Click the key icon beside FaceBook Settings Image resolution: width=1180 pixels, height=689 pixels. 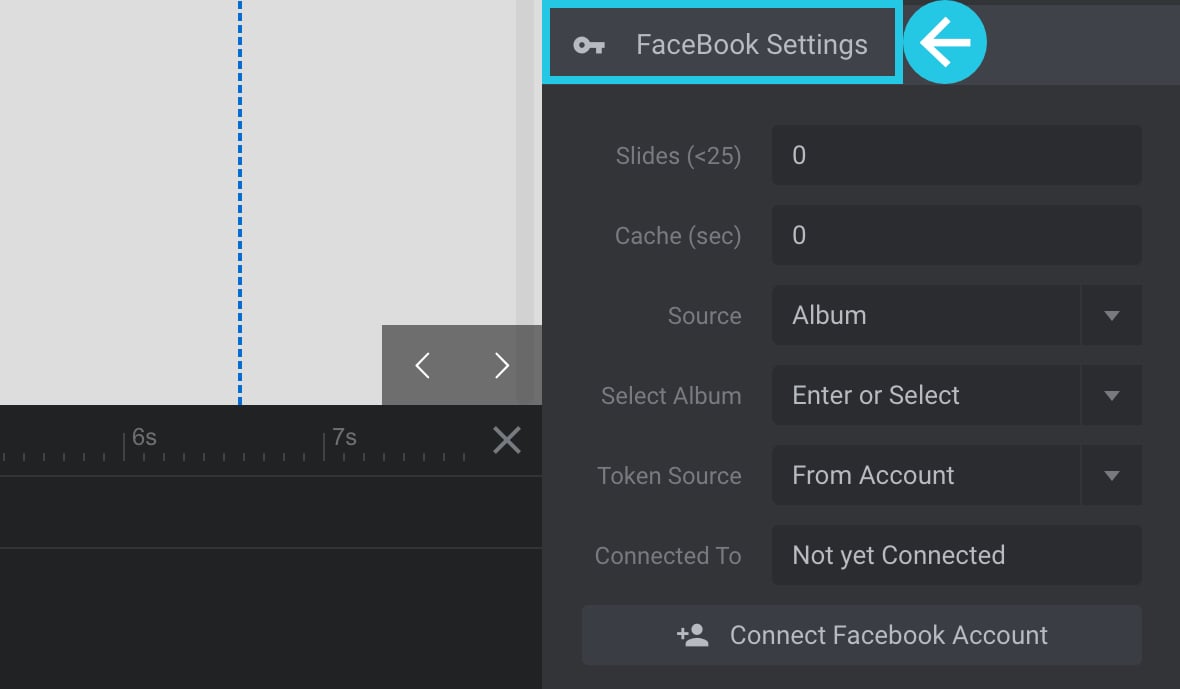[588, 45]
